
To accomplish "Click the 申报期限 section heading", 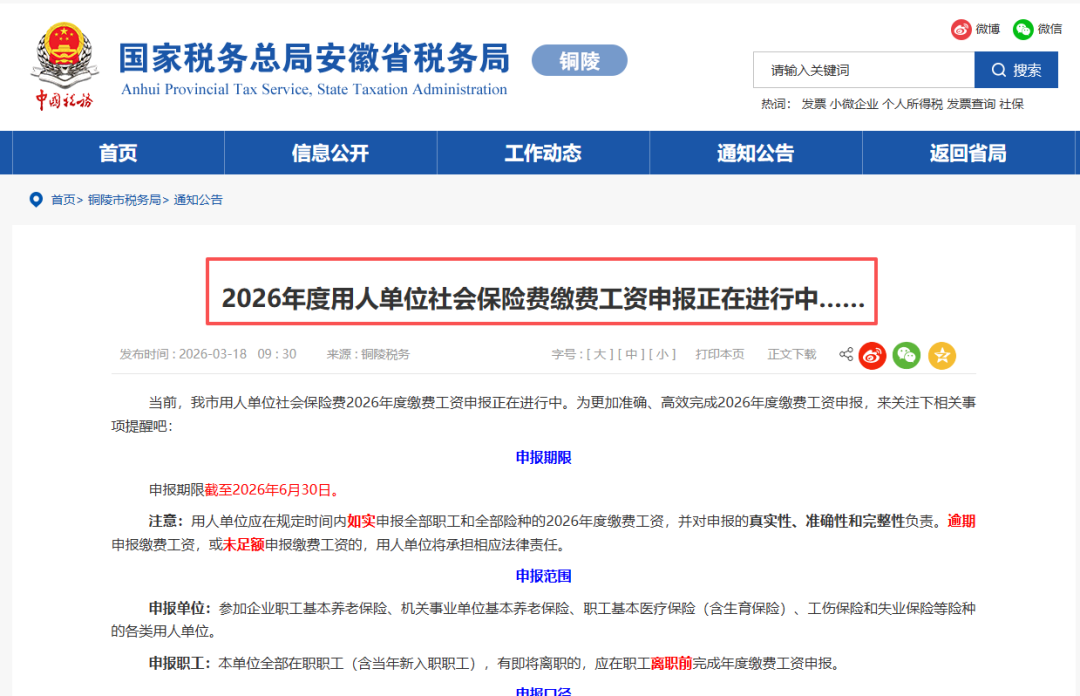I will (x=543, y=458).
